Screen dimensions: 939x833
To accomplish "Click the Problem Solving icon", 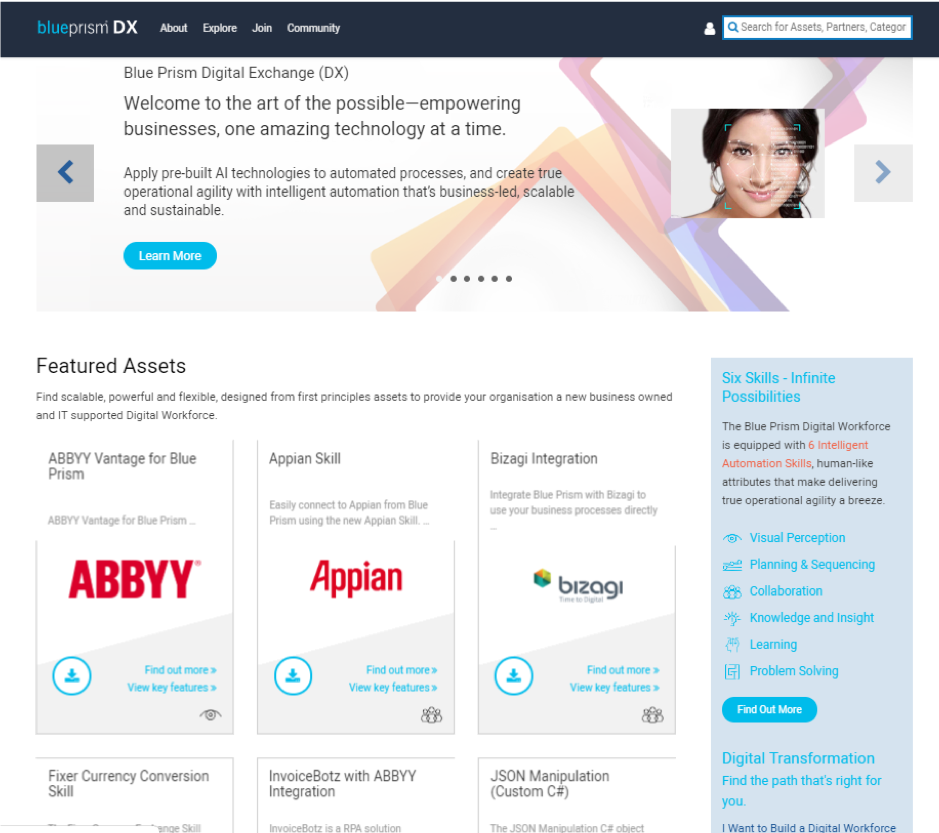I will coord(732,671).
